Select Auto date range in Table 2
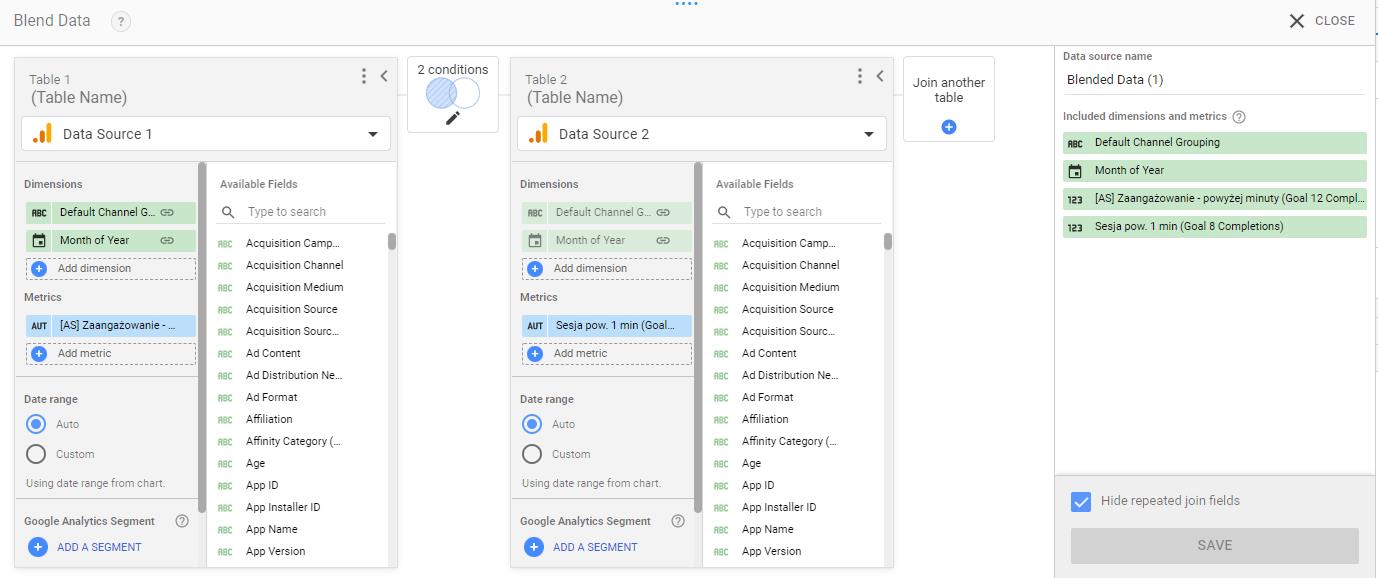 click(533, 424)
